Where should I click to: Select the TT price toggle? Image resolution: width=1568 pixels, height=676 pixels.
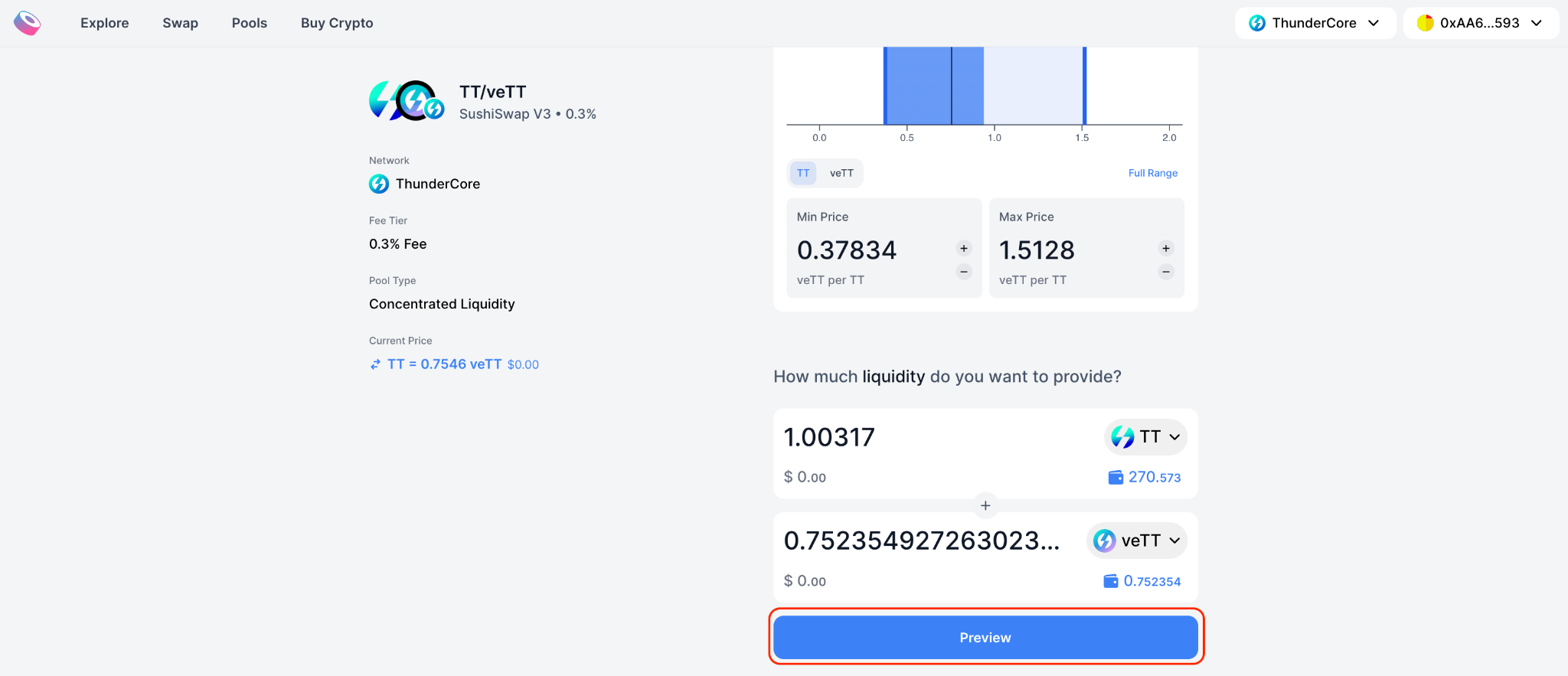[803, 173]
